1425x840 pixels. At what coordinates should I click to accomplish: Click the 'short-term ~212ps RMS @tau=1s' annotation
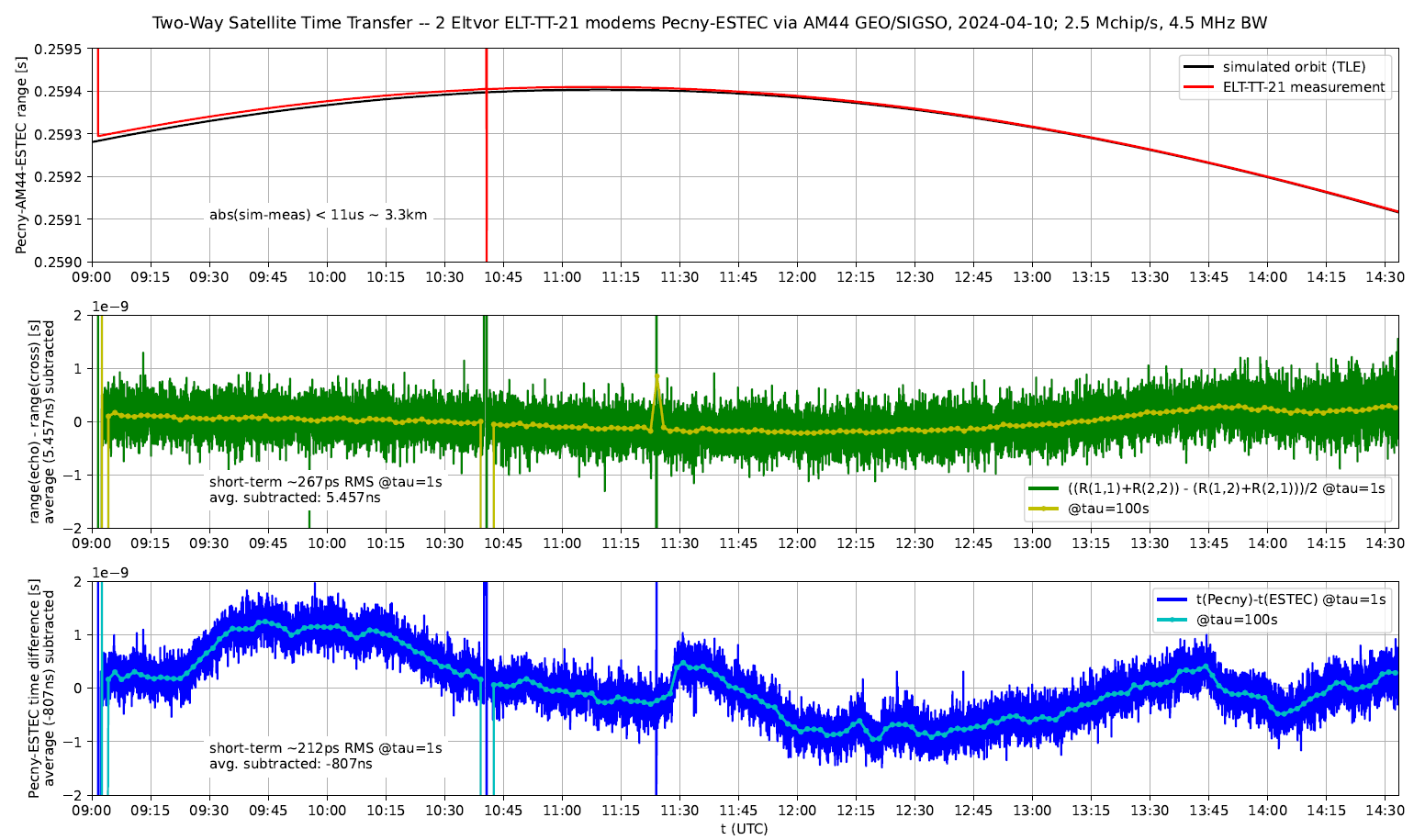coord(325,748)
